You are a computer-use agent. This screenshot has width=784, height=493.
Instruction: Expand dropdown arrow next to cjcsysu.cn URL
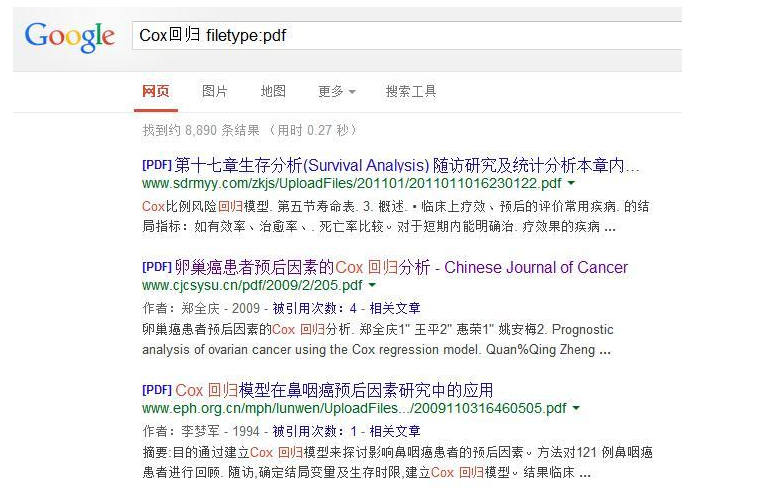click(x=372, y=286)
